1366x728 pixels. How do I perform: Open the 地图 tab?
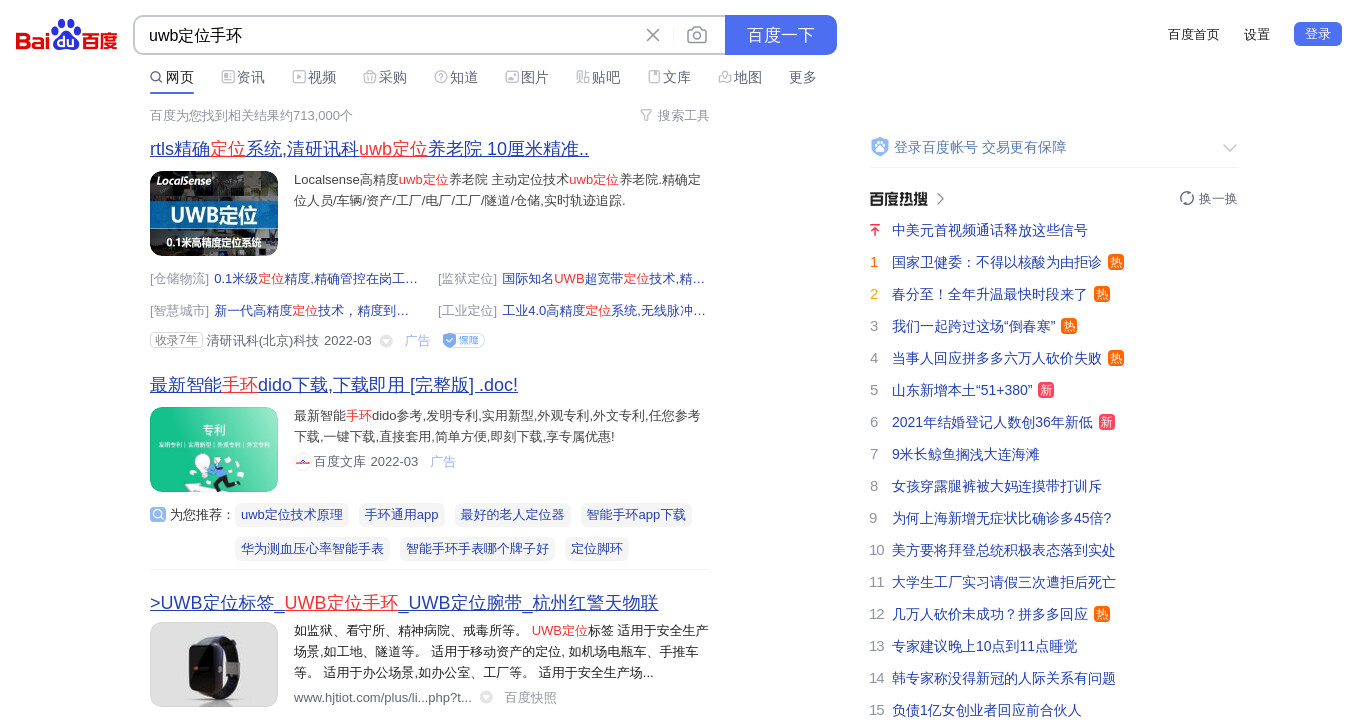coord(740,77)
